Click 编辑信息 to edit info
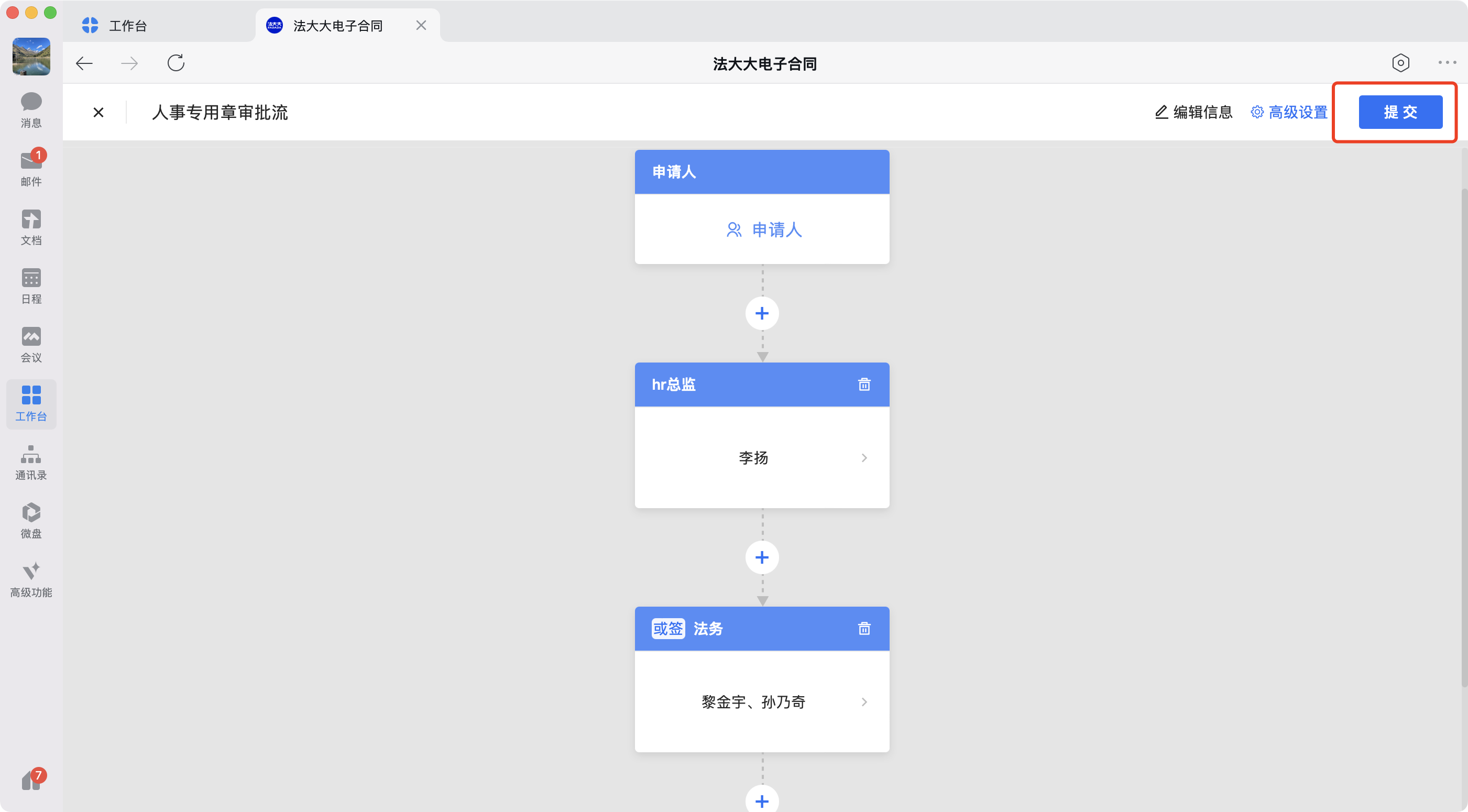1468x812 pixels. tap(1193, 112)
